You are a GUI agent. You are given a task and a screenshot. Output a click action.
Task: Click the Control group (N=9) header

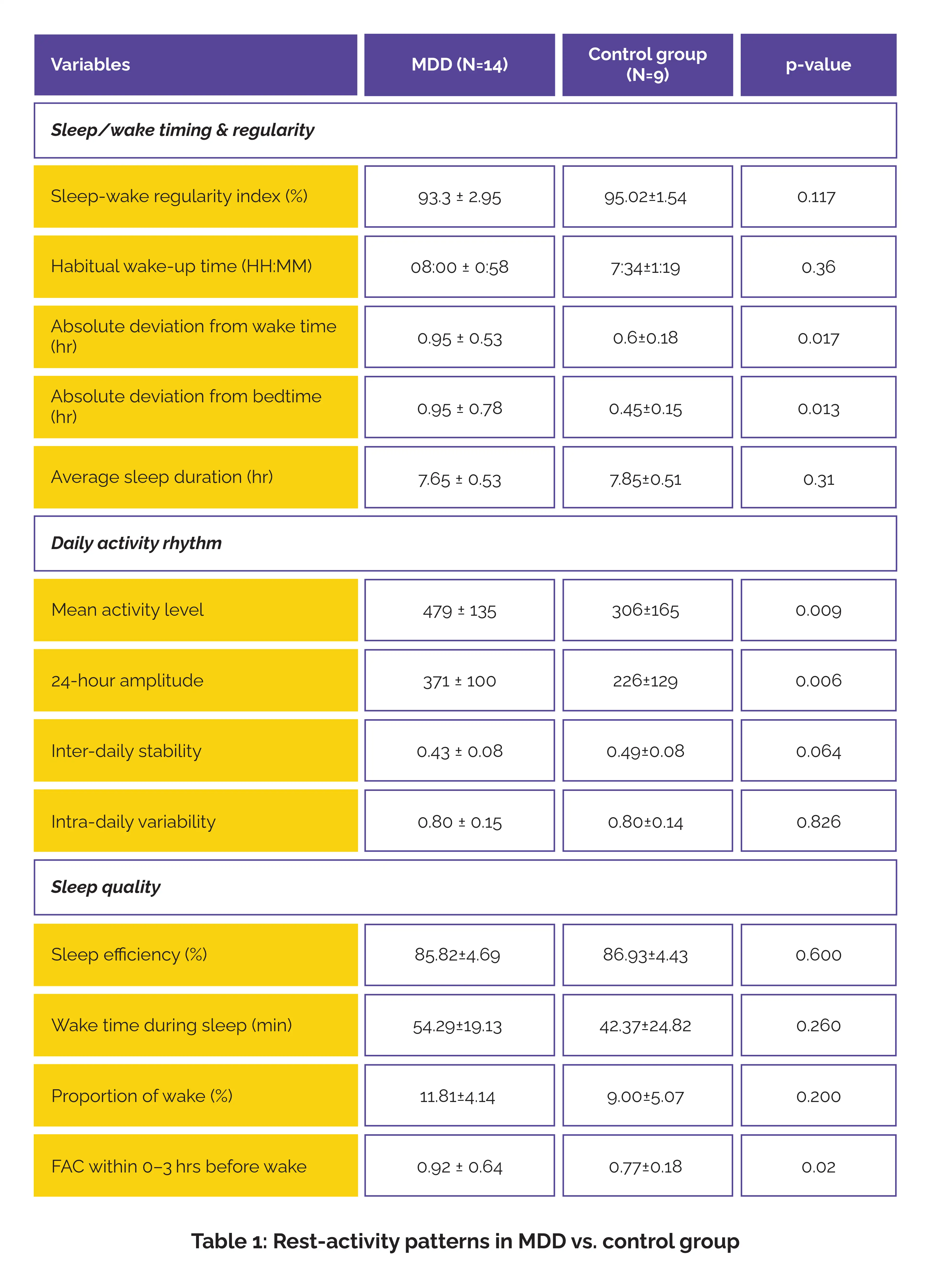tap(647, 65)
